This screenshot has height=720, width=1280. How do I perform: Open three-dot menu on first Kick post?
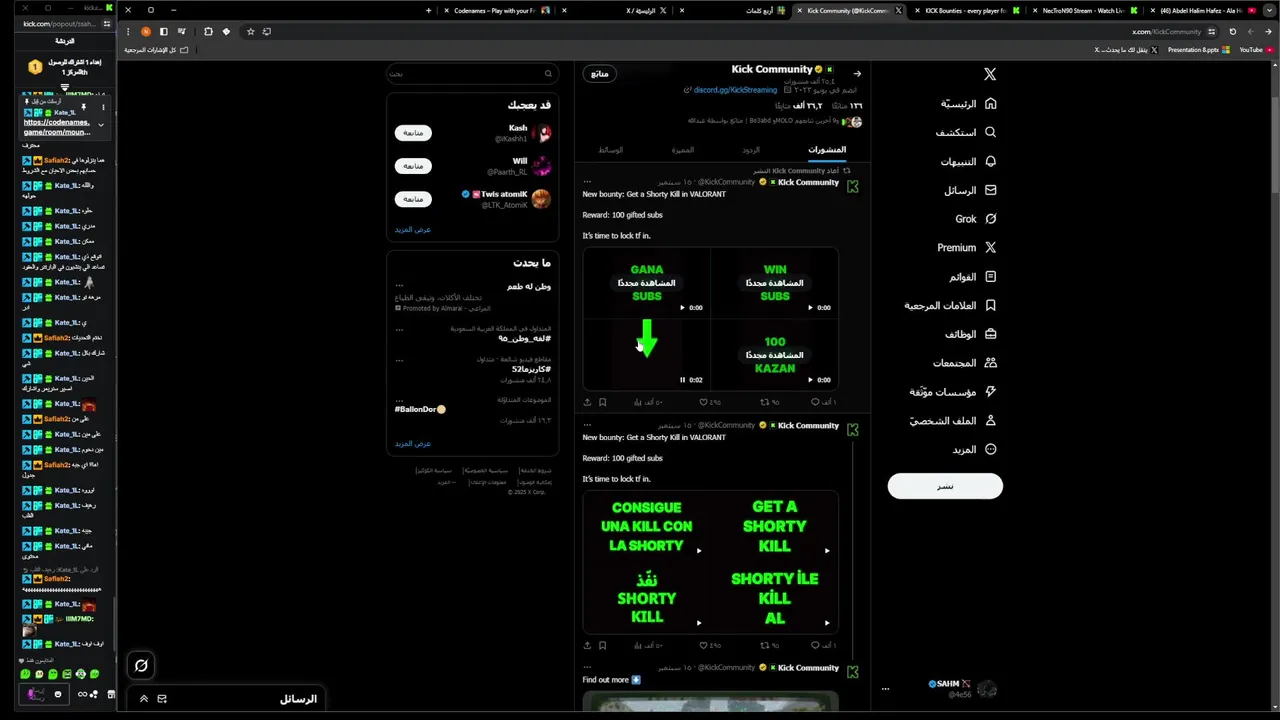[x=588, y=181]
